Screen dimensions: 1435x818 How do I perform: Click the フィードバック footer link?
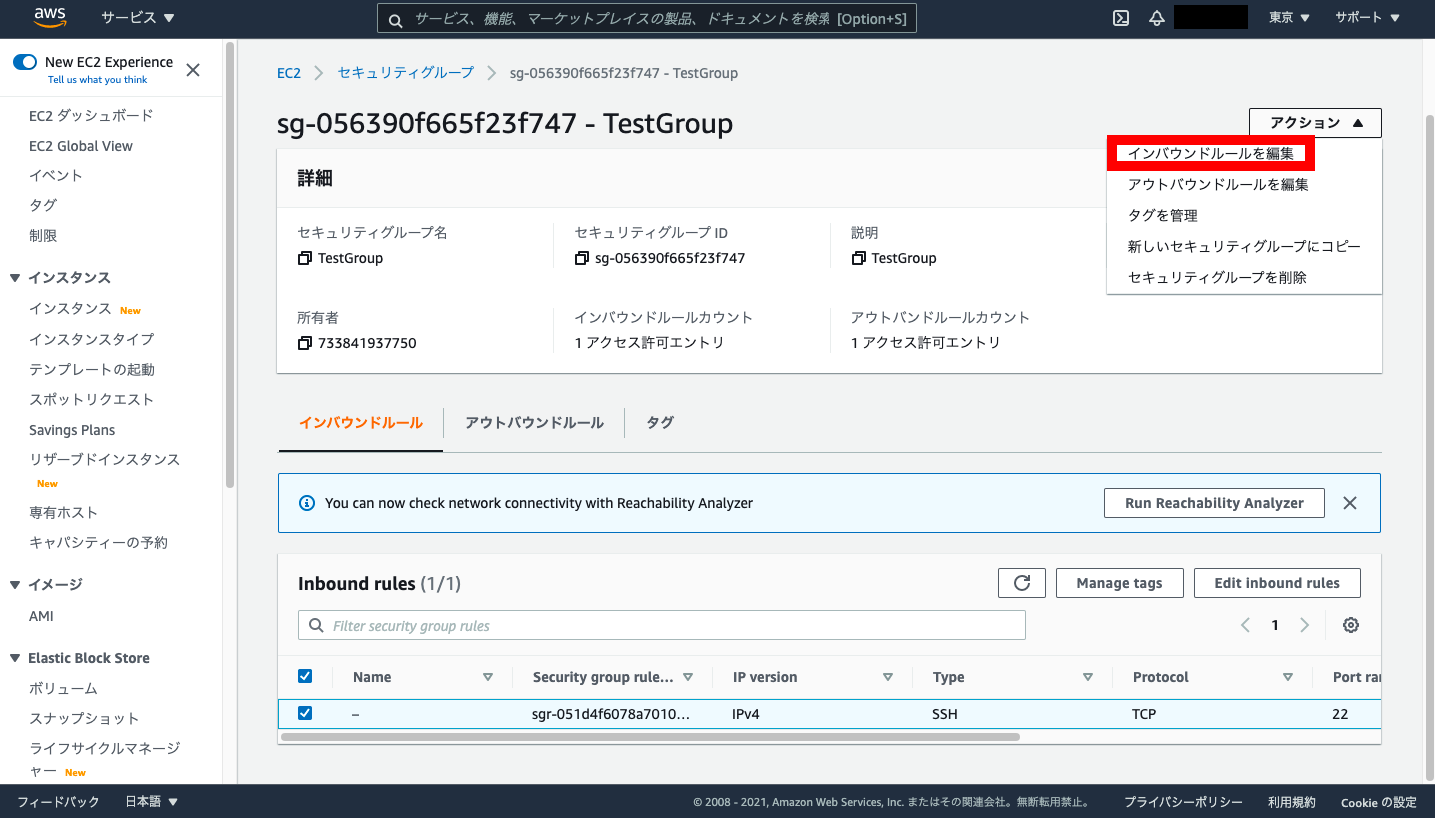click(59, 801)
